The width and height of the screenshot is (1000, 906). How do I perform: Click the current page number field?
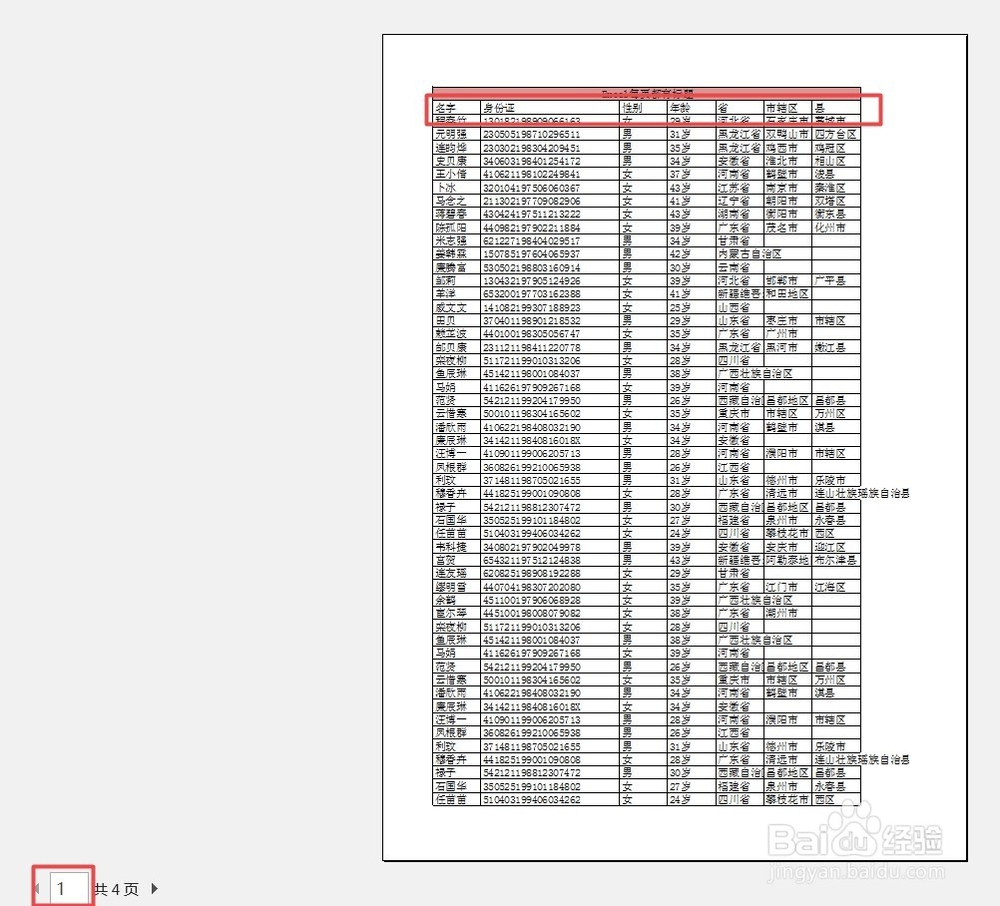pos(68,888)
